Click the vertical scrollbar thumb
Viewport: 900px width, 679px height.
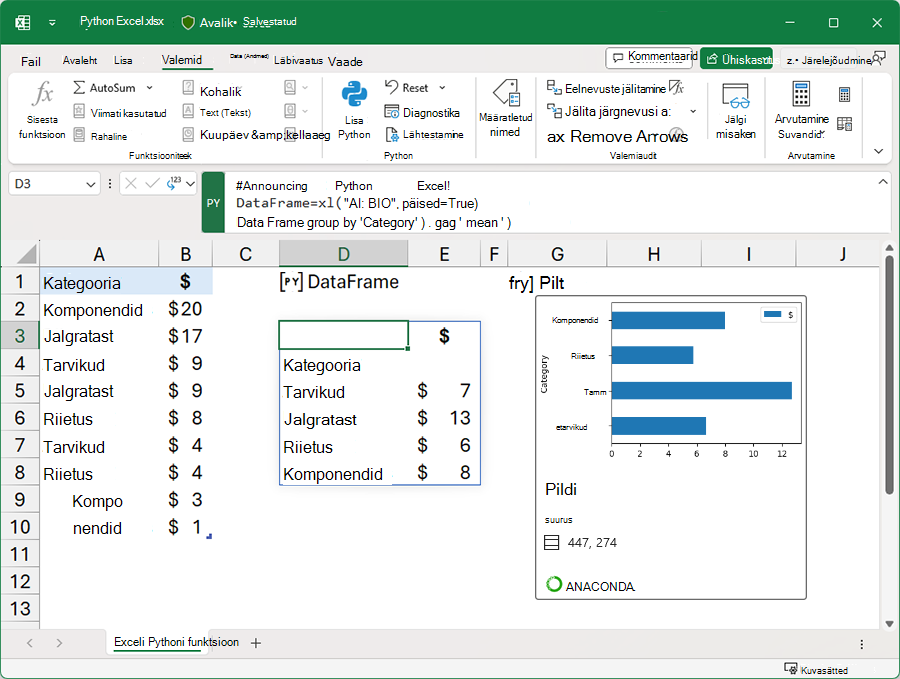click(889, 376)
